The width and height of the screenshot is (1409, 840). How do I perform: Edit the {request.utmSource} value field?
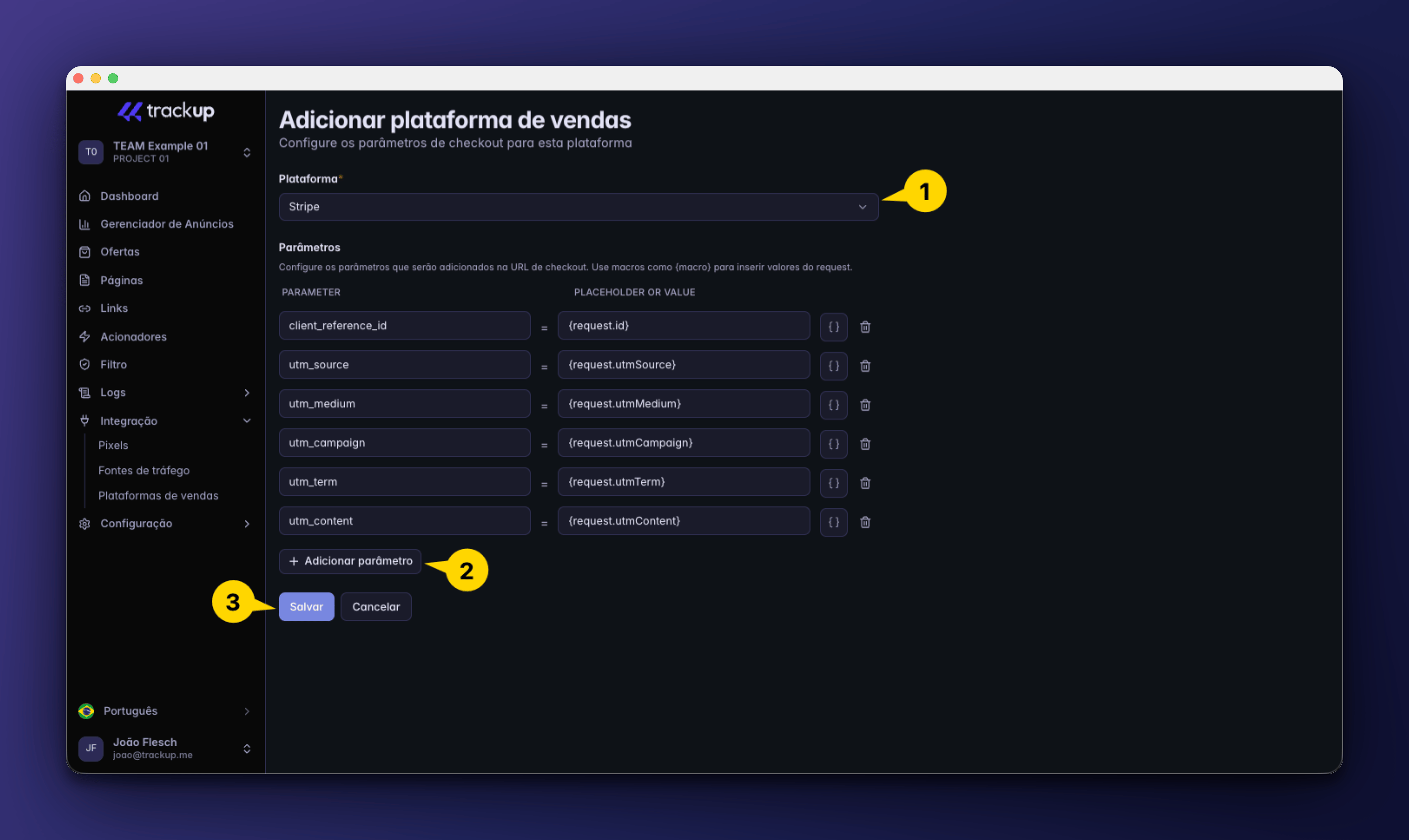pos(684,365)
